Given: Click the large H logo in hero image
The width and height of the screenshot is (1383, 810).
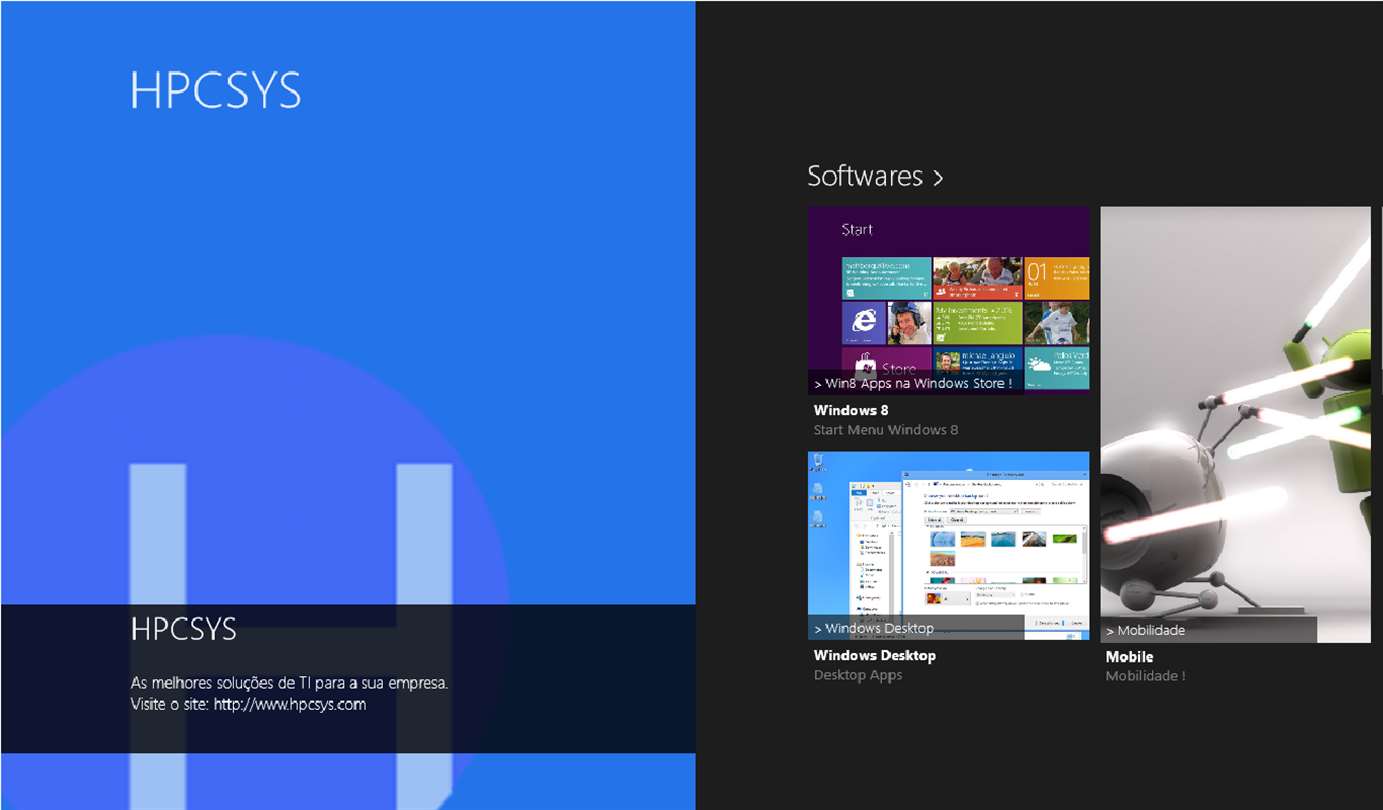Looking at the screenshot, I should click(x=290, y=635).
